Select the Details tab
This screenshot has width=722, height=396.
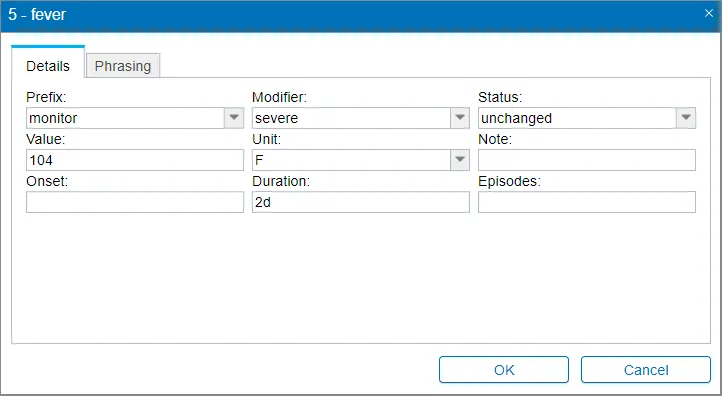[48, 66]
